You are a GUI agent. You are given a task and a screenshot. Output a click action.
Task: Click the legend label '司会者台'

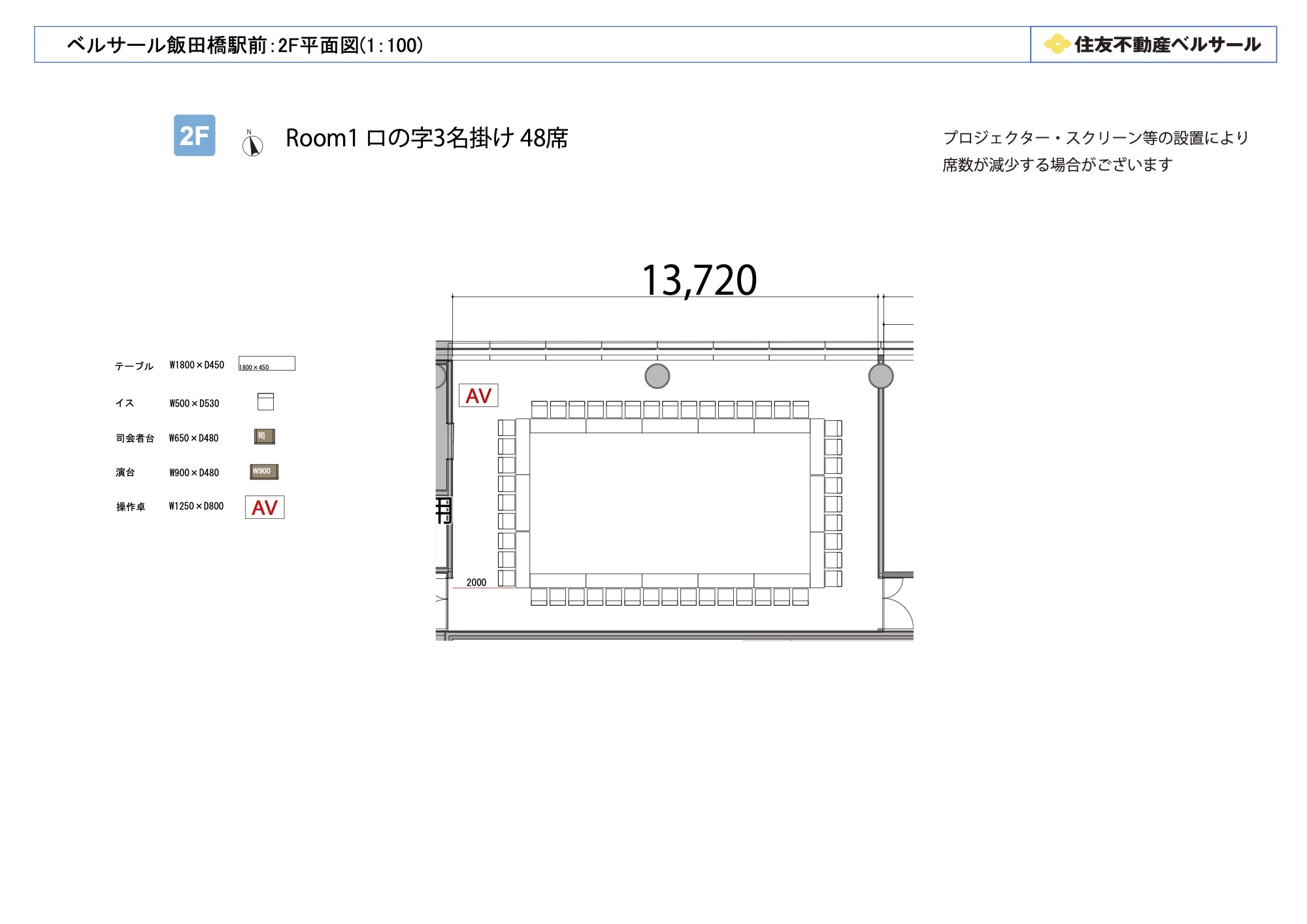[135, 438]
